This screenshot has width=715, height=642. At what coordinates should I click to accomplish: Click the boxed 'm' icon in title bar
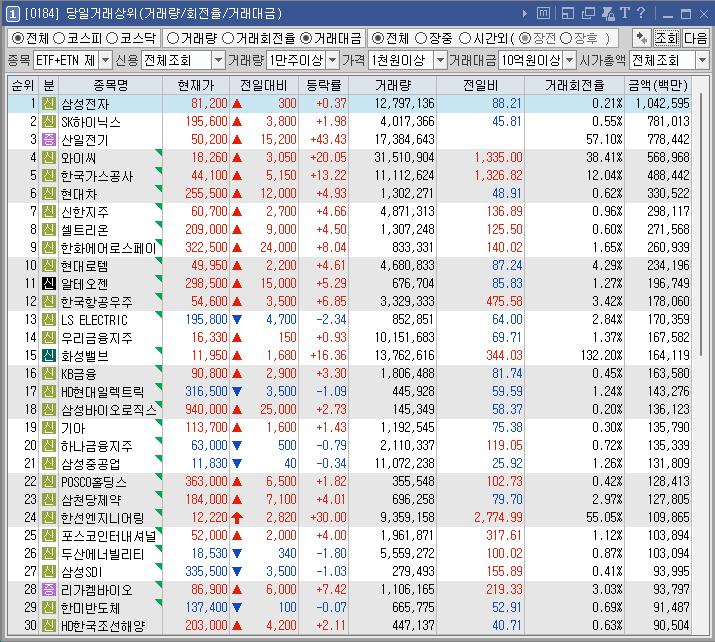(x=543, y=14)
